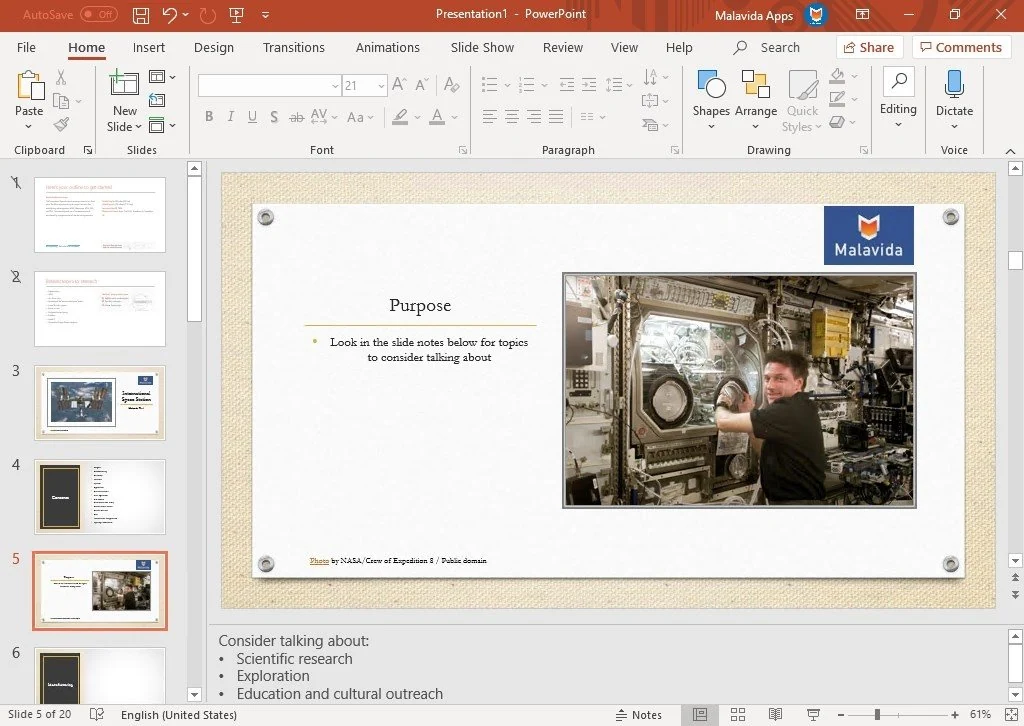The width and height of the screenshot is (1024, 726).
Task: Increase font size with larger A icon
Action: (399, 84)
